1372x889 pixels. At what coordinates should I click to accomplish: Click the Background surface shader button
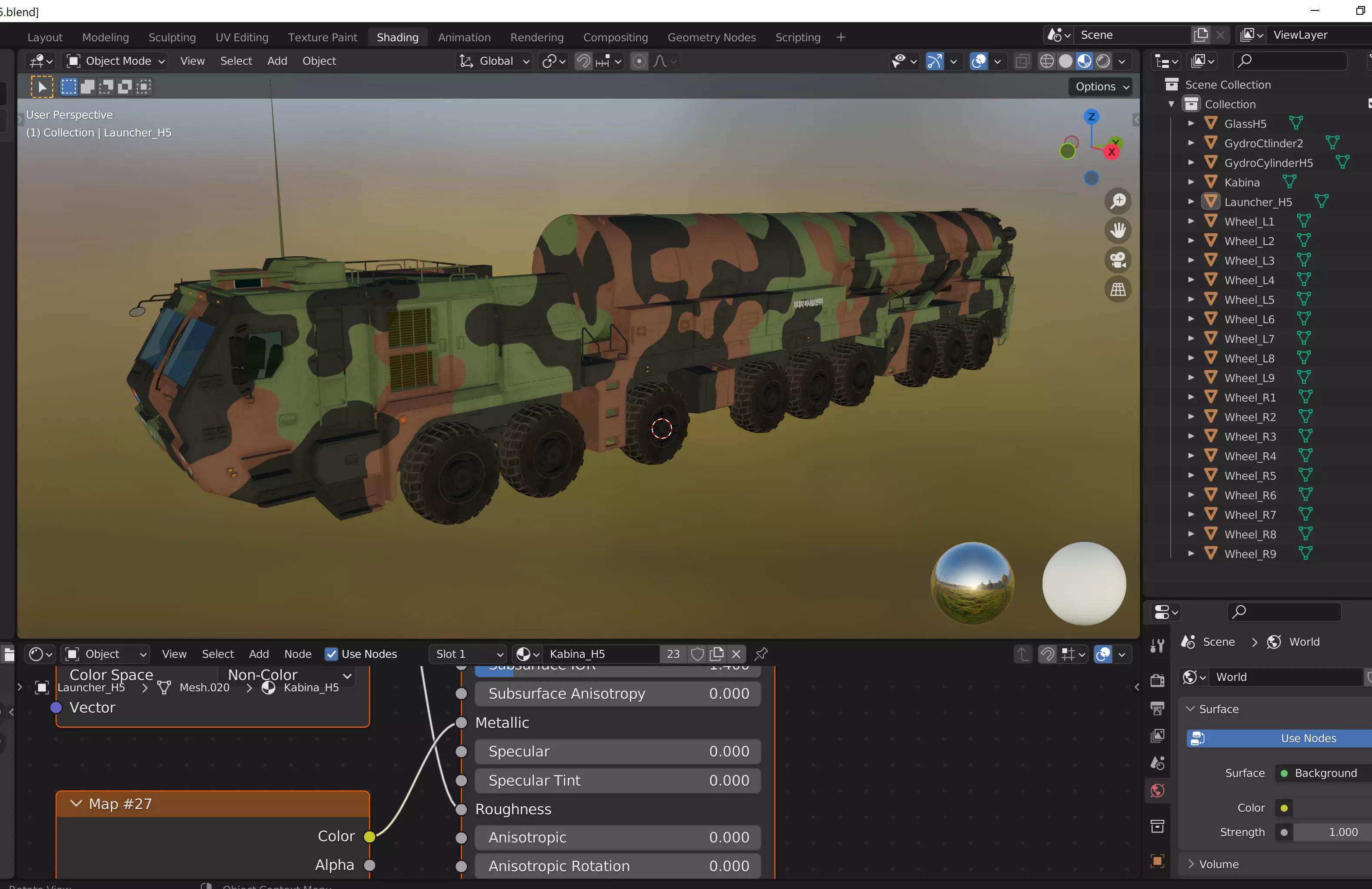tap(1325, 773)
